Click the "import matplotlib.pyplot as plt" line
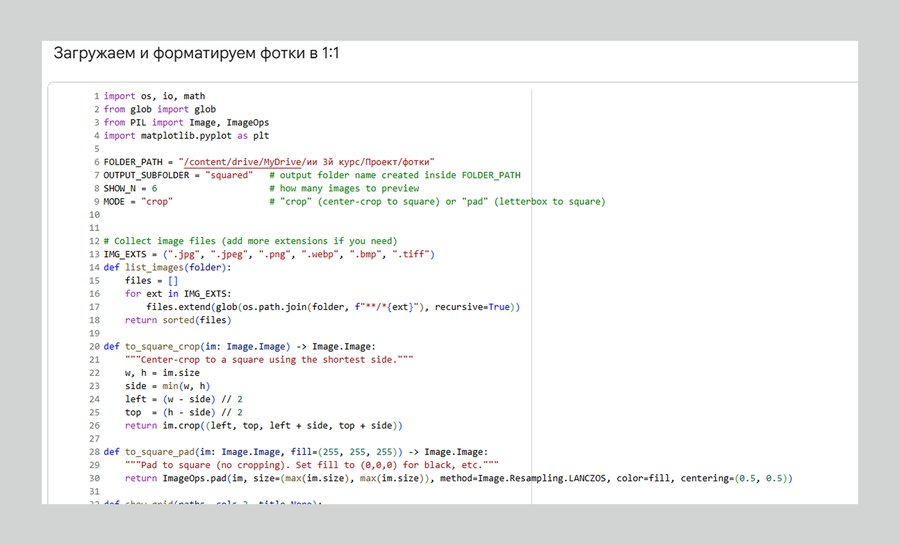 click(186, 136)
